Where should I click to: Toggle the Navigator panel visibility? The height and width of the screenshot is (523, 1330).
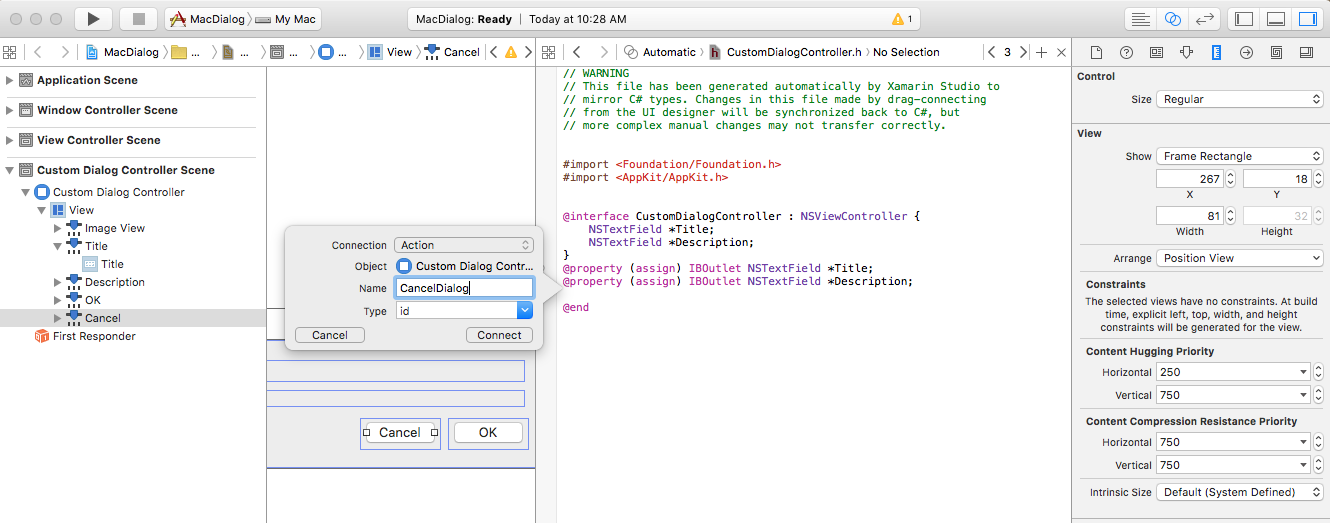click(1244, 19)
